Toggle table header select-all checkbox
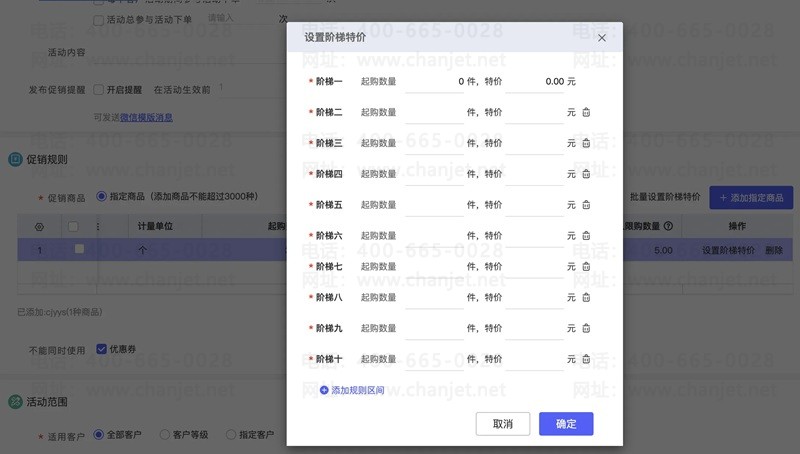Viewport: 800px width, 454px height. click(73, 226)
